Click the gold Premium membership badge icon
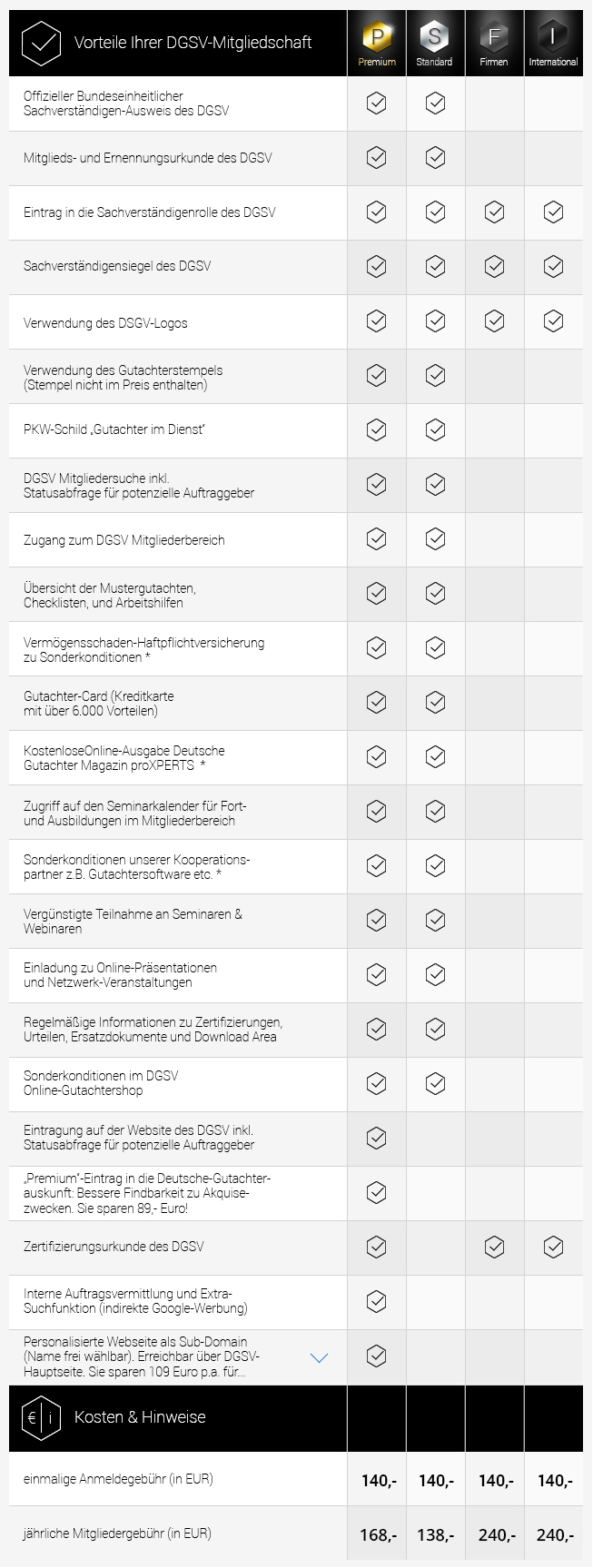593x1568 pixels. (376, 36)
